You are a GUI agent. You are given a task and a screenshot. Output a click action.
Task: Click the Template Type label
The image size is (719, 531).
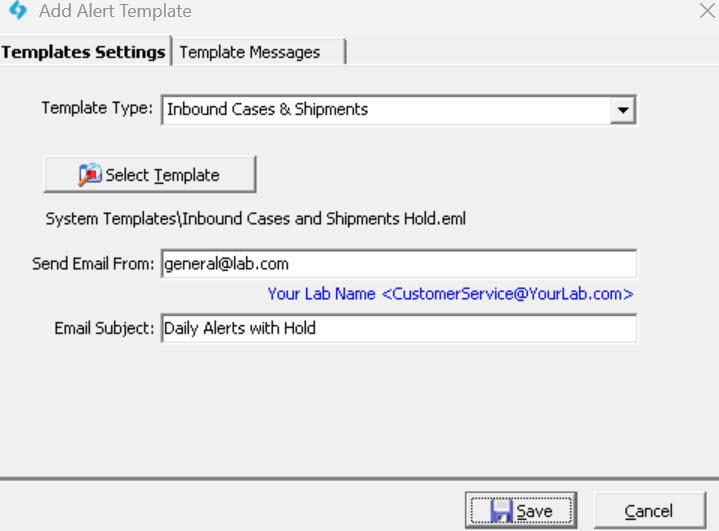point(97,108)
